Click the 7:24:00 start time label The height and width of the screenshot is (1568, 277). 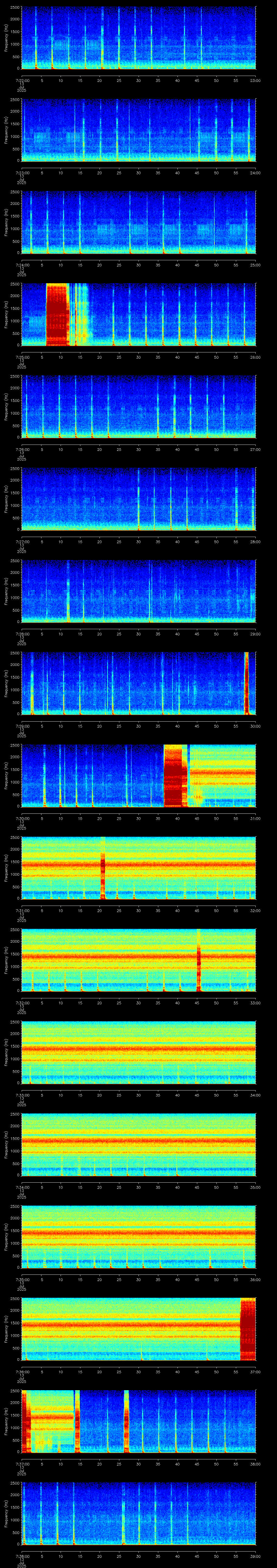click(22, 265)
